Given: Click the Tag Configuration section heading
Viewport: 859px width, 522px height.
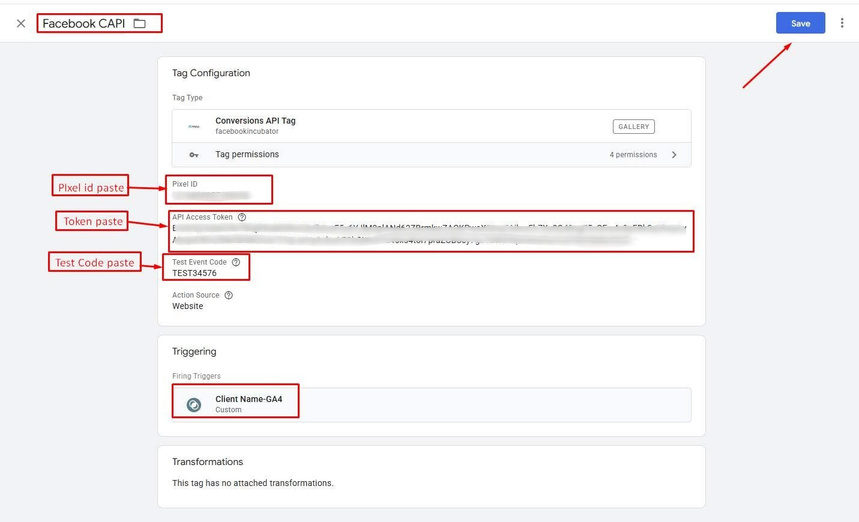Looking at the screenshot, I should pos(211,73).
